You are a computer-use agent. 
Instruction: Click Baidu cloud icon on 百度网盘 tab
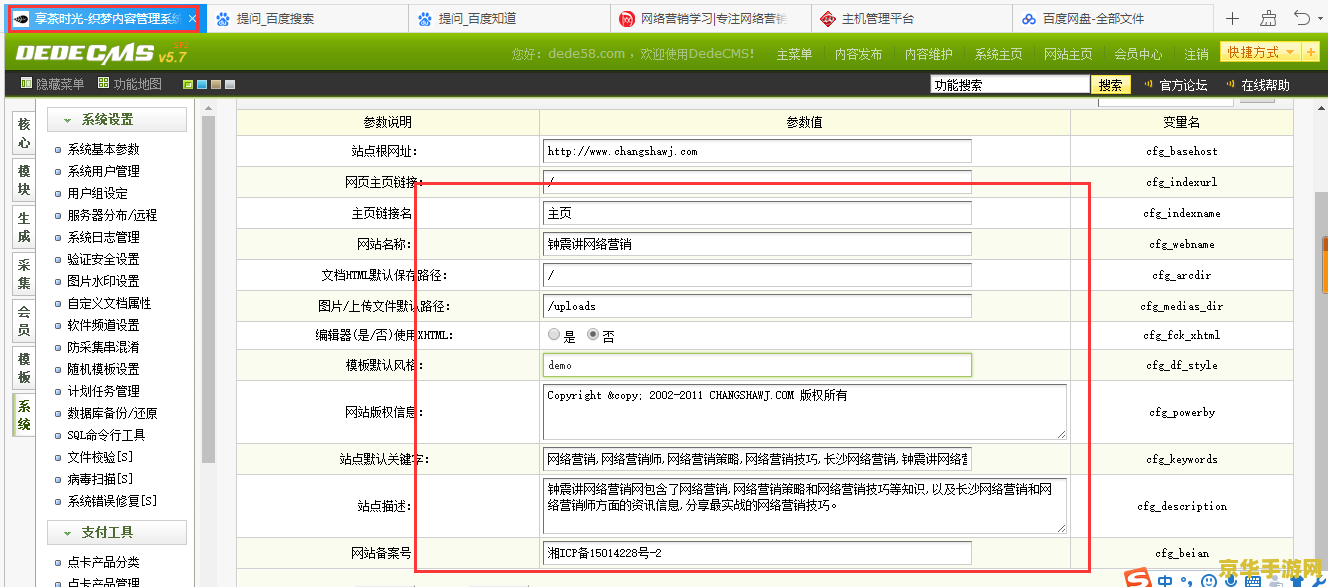click(1029, 18)
